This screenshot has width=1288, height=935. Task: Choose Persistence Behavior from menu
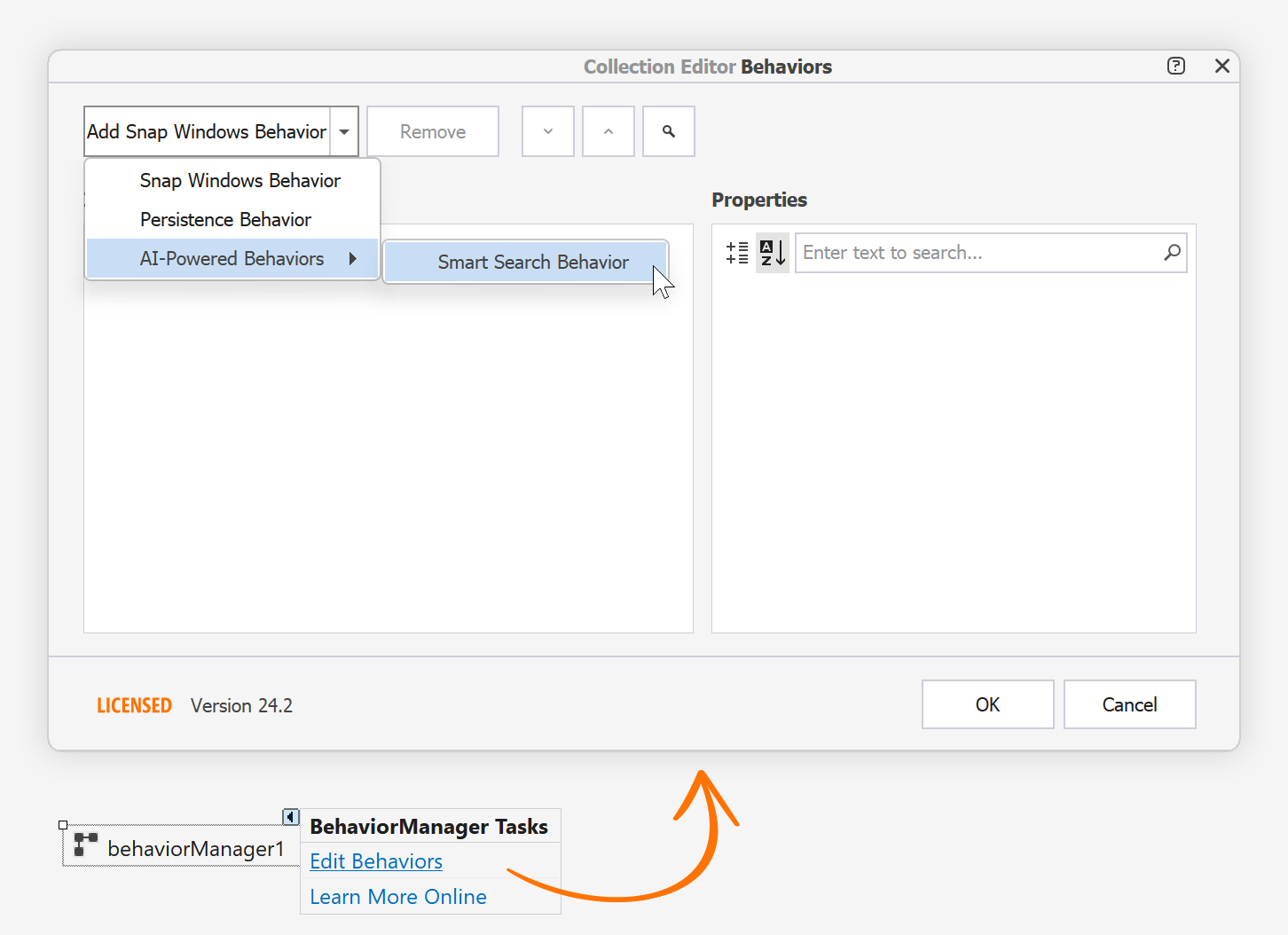pos(225,219)
